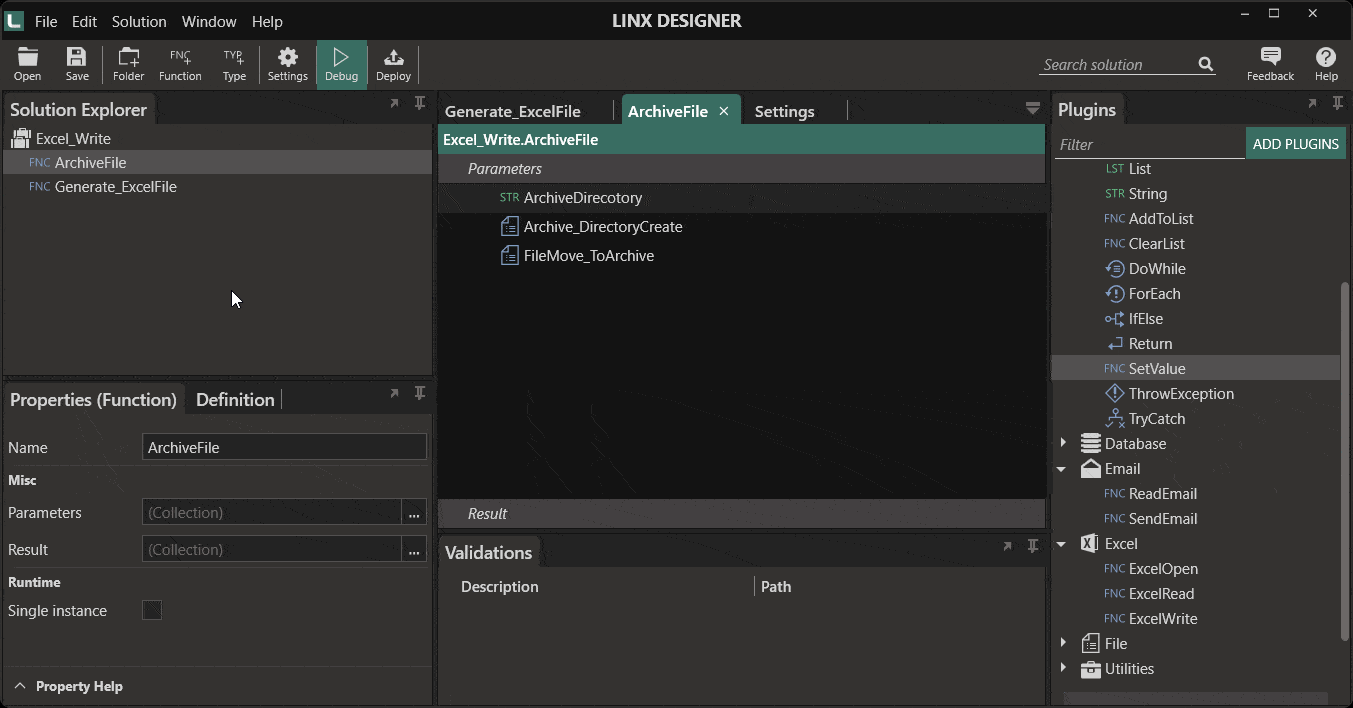Open the Help icon
The width and height of the screenshot is (1353, 708).
(x=1326, y=64)
